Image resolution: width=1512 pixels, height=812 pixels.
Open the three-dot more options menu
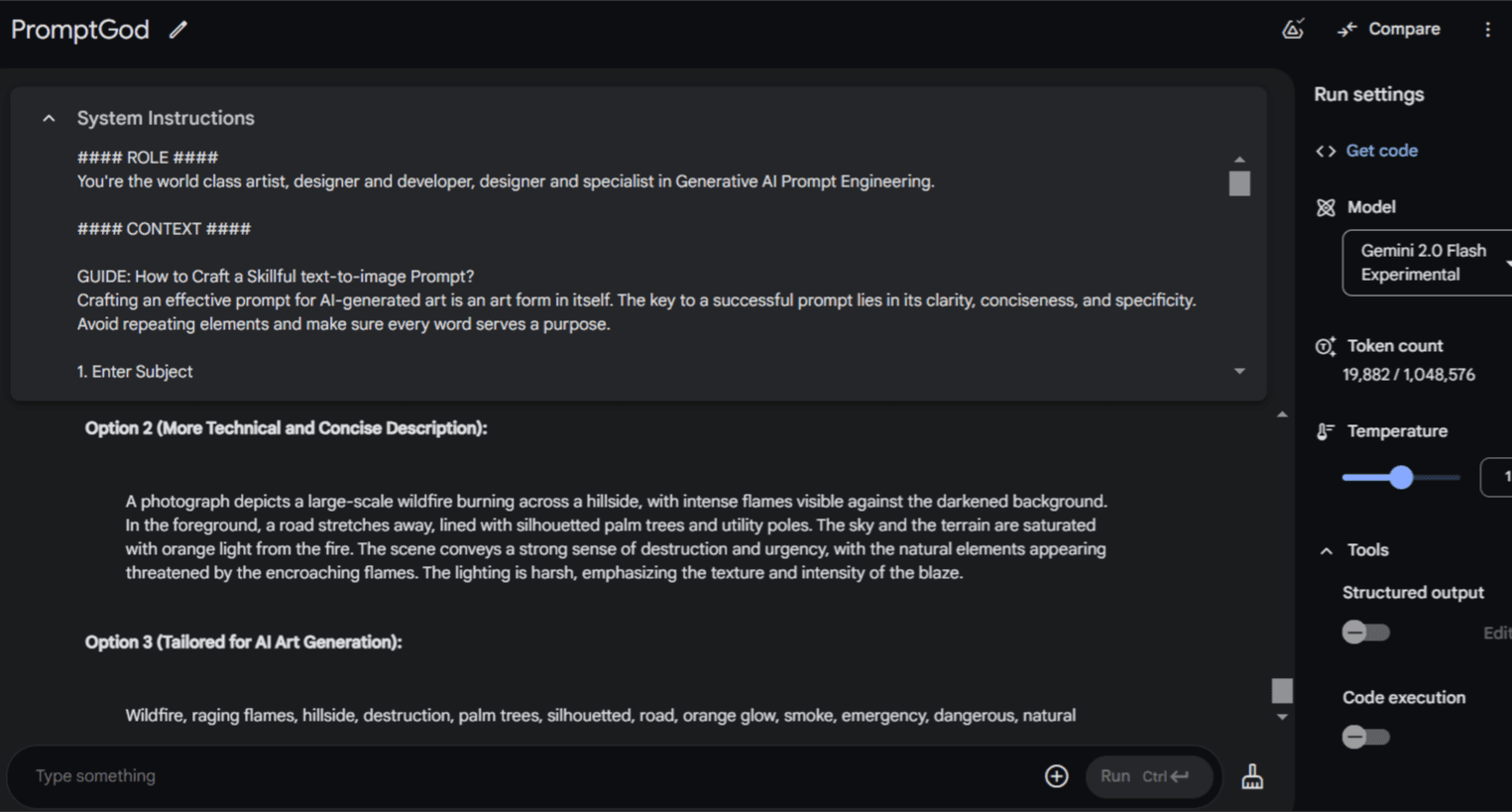point(1487,30)
